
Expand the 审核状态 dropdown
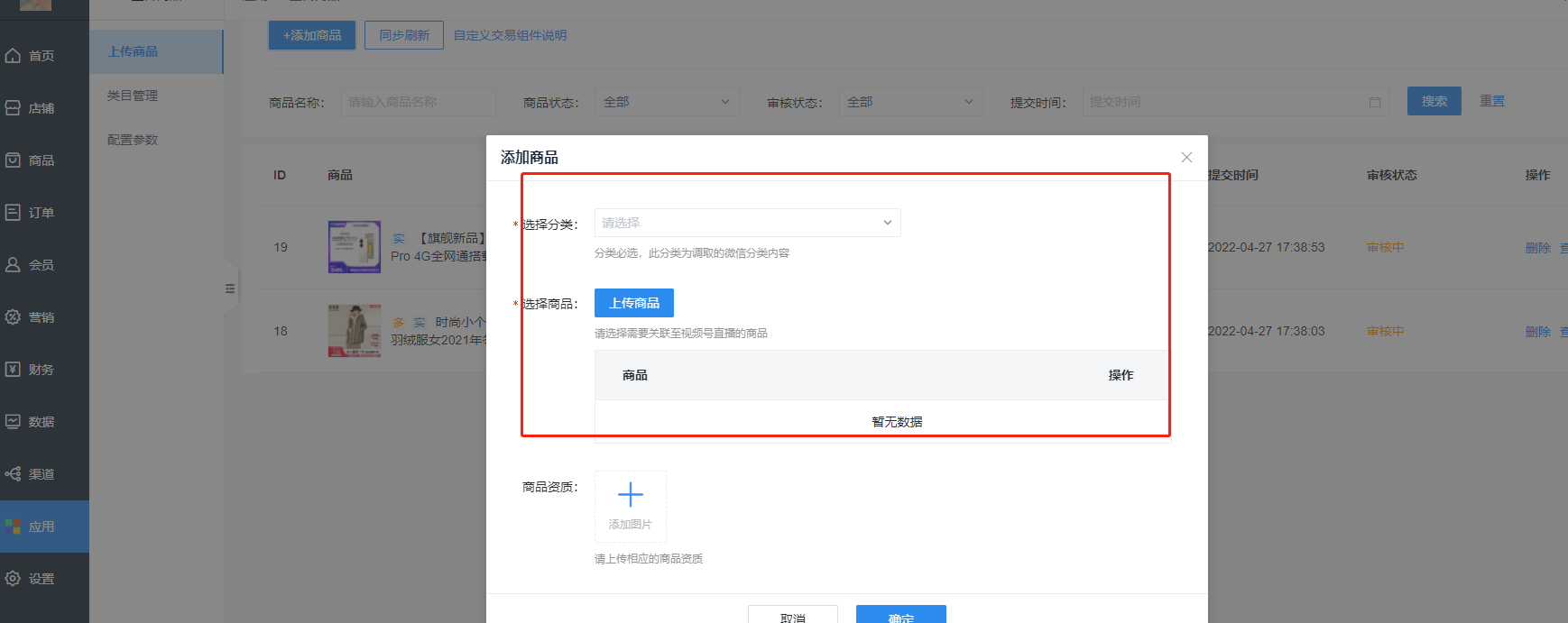tap(911, 102)
